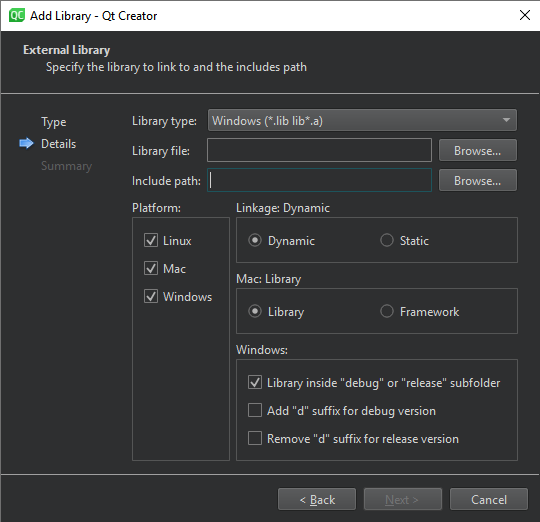
Task: Close the Add Library dialog
Action: coord(525,15)
